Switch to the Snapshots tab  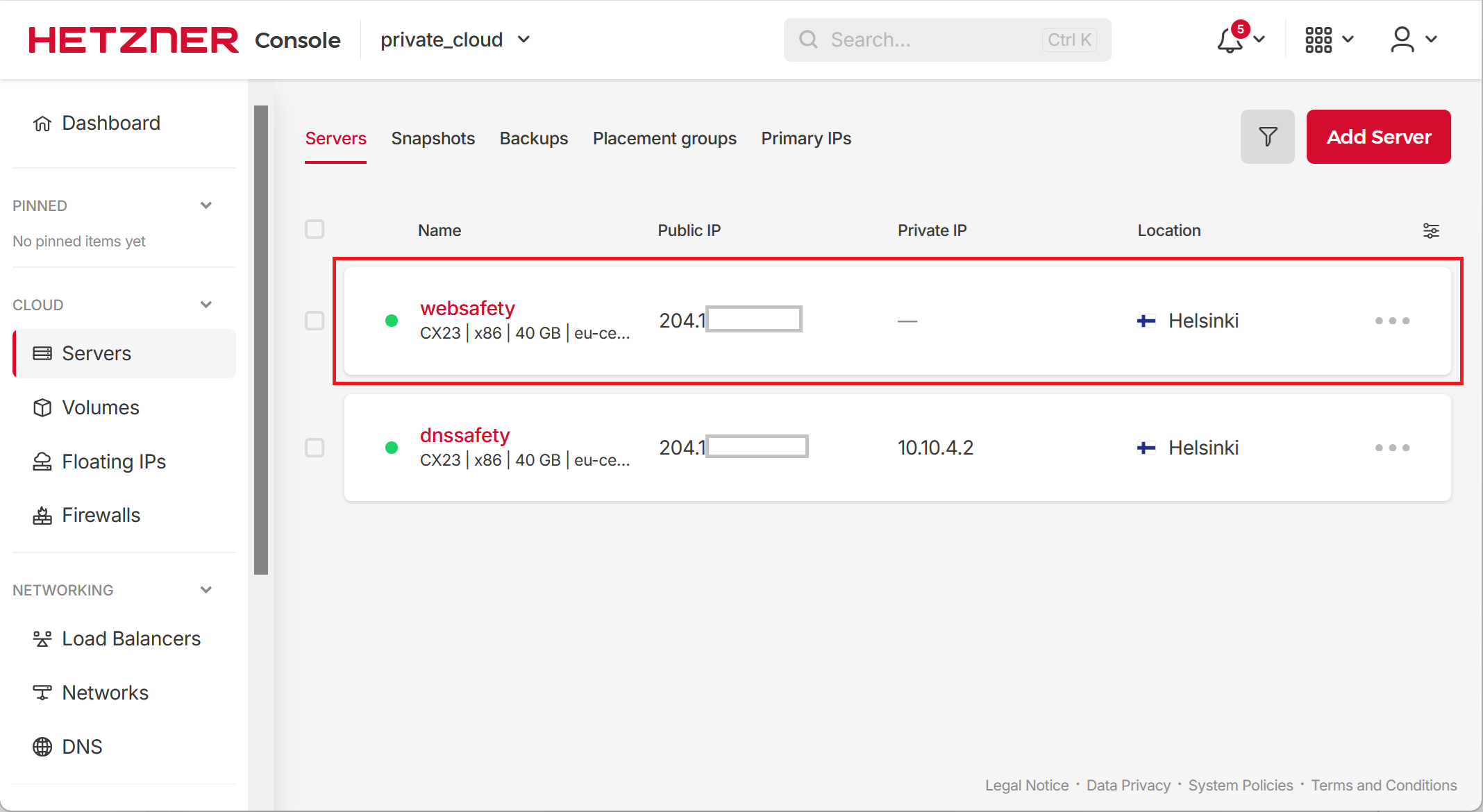433,138
